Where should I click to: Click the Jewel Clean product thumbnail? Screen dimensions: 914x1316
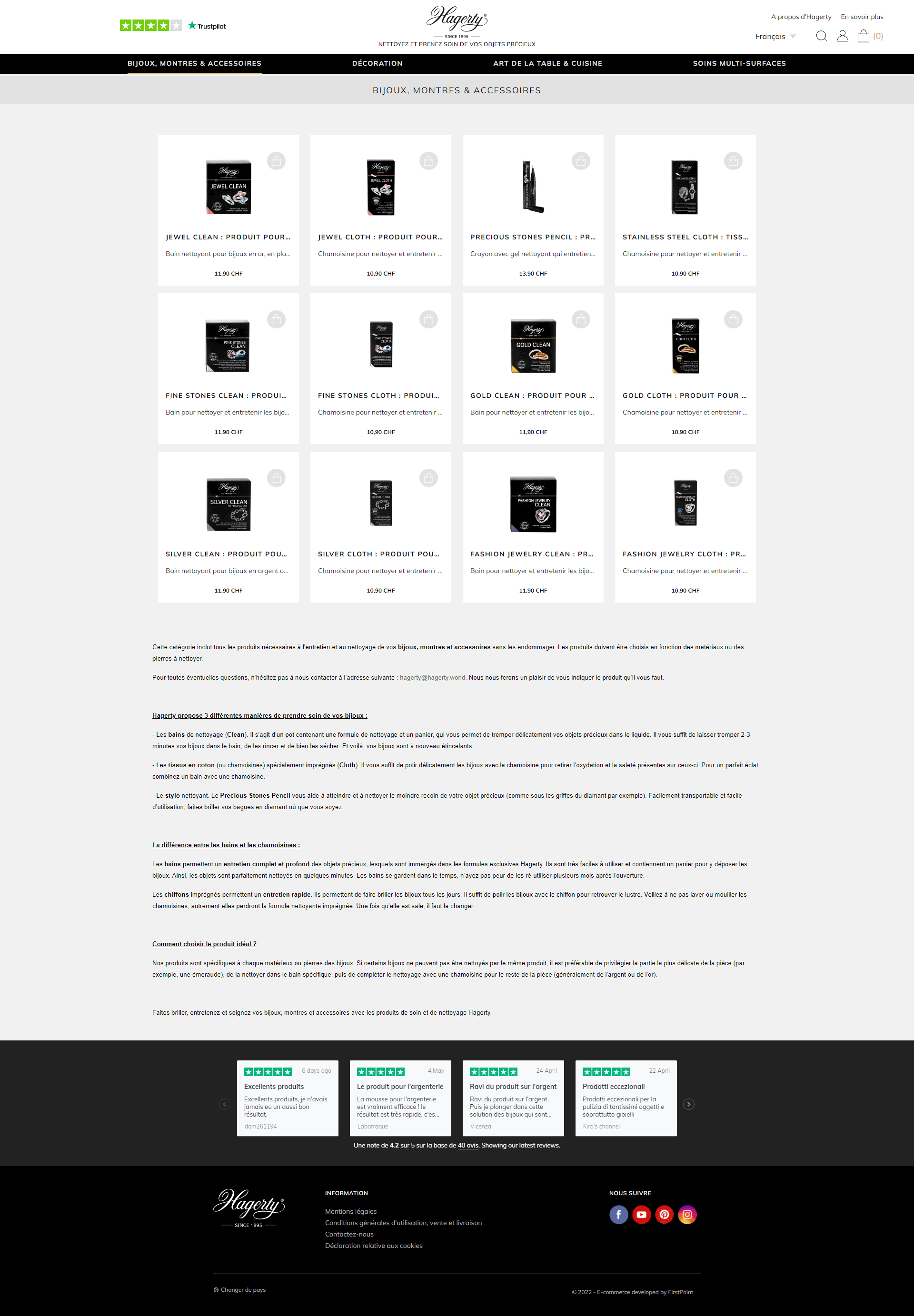coord(228,185)
